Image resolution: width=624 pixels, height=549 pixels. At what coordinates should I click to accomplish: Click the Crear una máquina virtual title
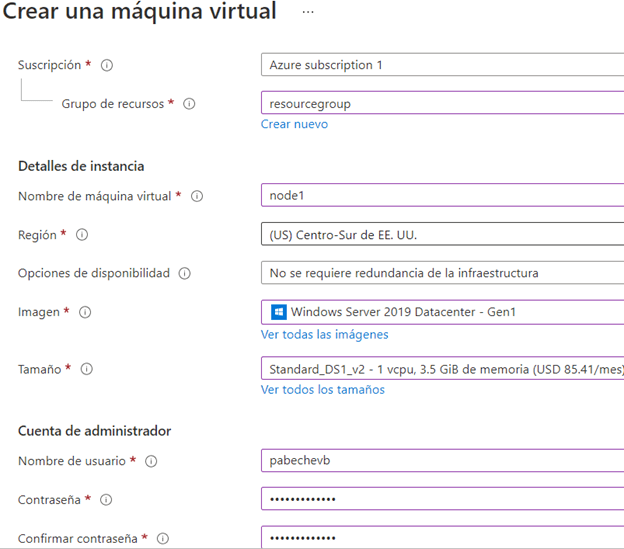(x=139, y=11)
